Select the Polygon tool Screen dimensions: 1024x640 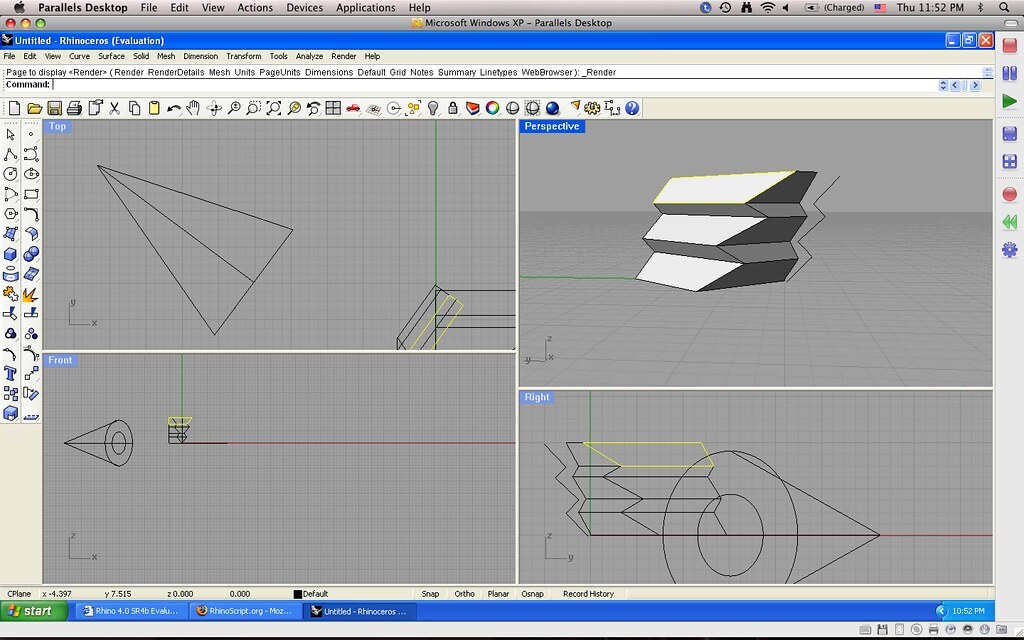10,214
